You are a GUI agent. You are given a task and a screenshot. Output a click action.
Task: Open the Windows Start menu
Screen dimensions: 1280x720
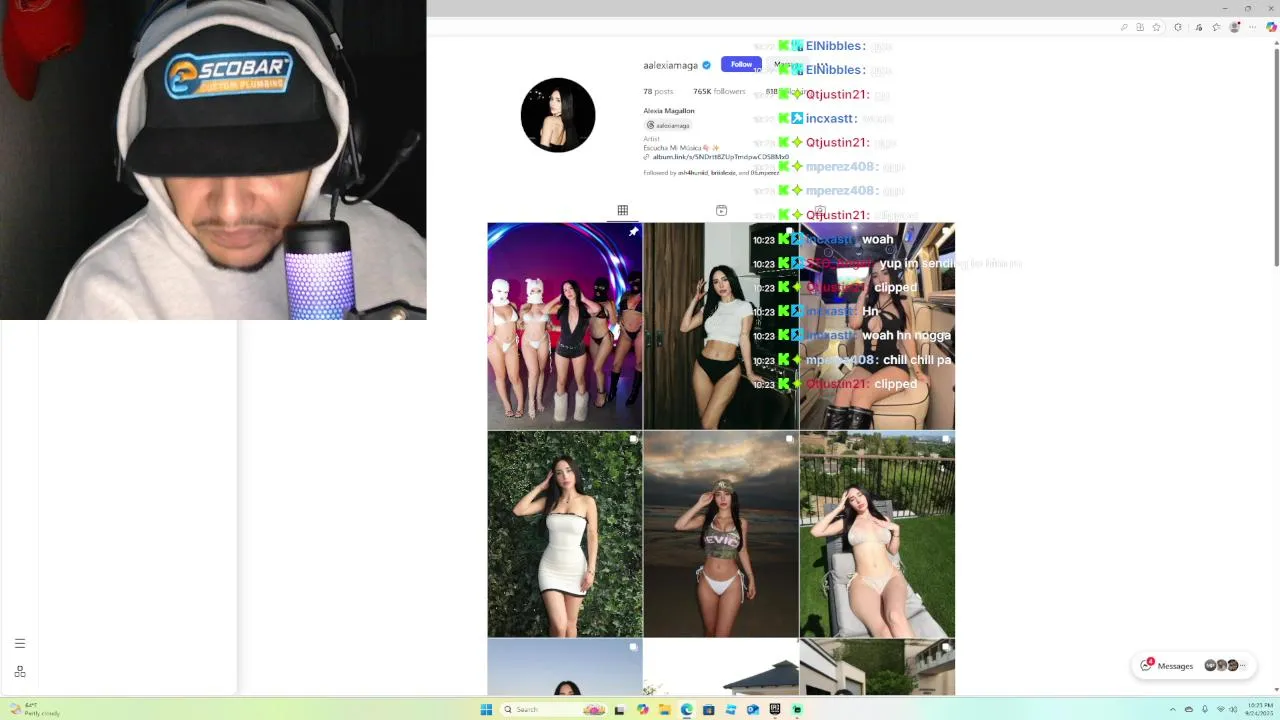click(x=486, y=709)
